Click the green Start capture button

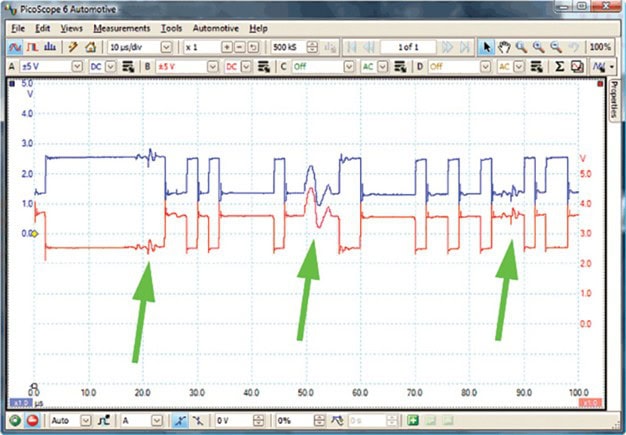point(14,421)
